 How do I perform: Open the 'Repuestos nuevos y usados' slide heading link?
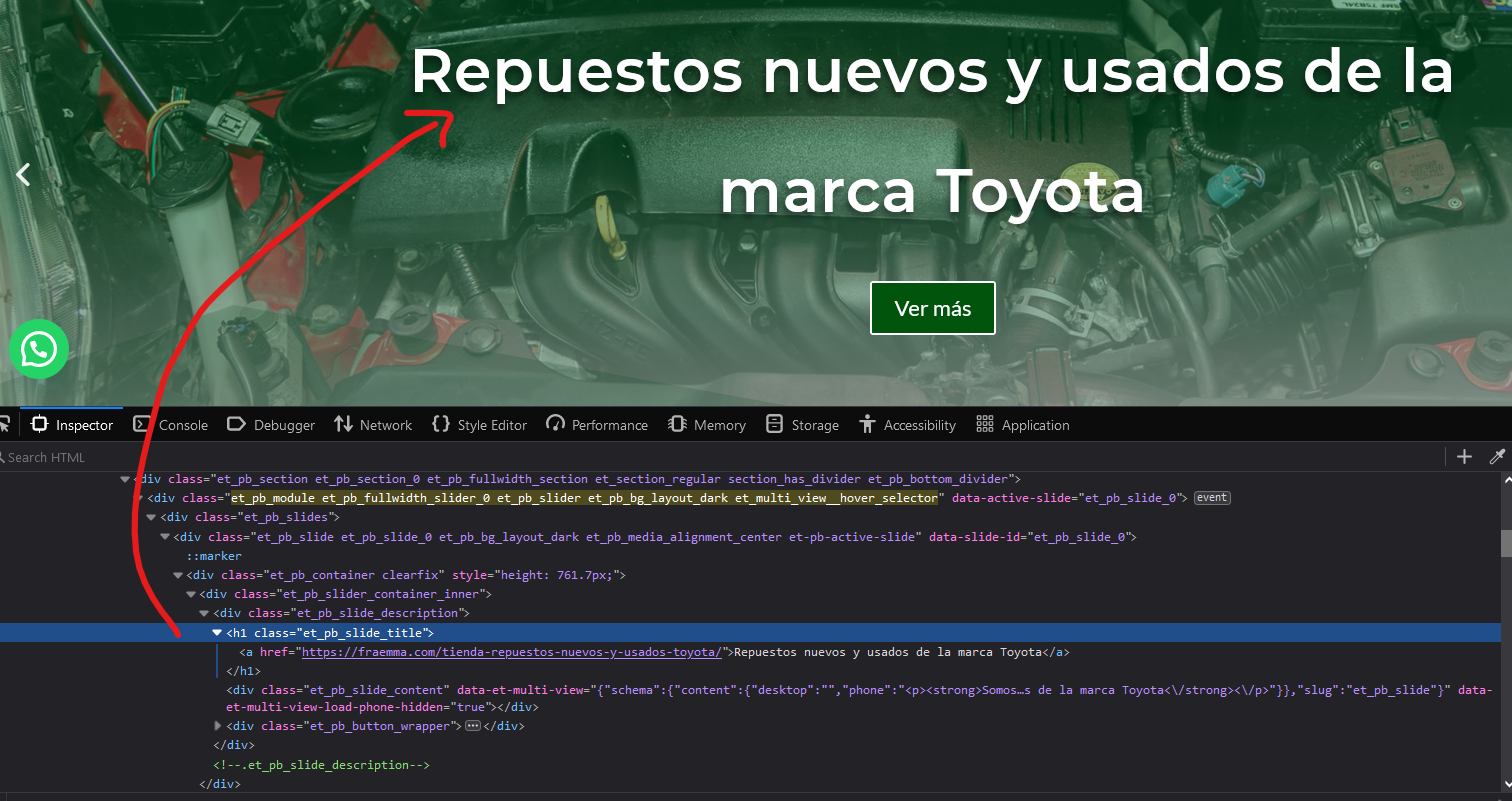click(x=932, y=130)
